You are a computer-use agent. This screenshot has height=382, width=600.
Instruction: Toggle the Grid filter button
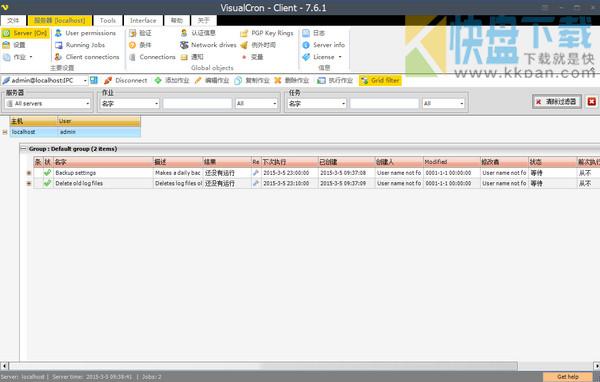pos(380,80)
